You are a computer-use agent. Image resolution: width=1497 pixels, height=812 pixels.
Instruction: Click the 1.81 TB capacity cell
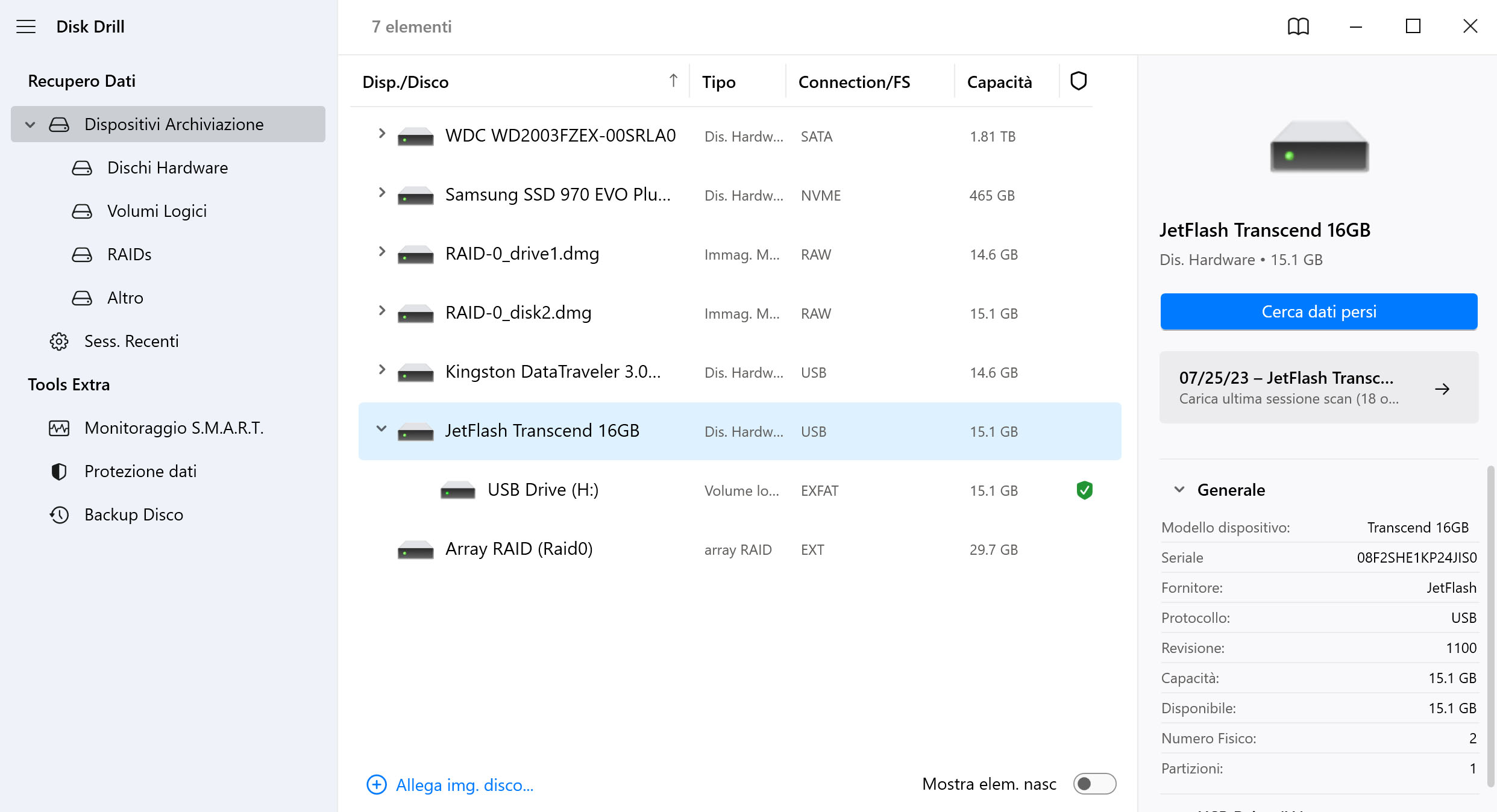click(992, 137)
